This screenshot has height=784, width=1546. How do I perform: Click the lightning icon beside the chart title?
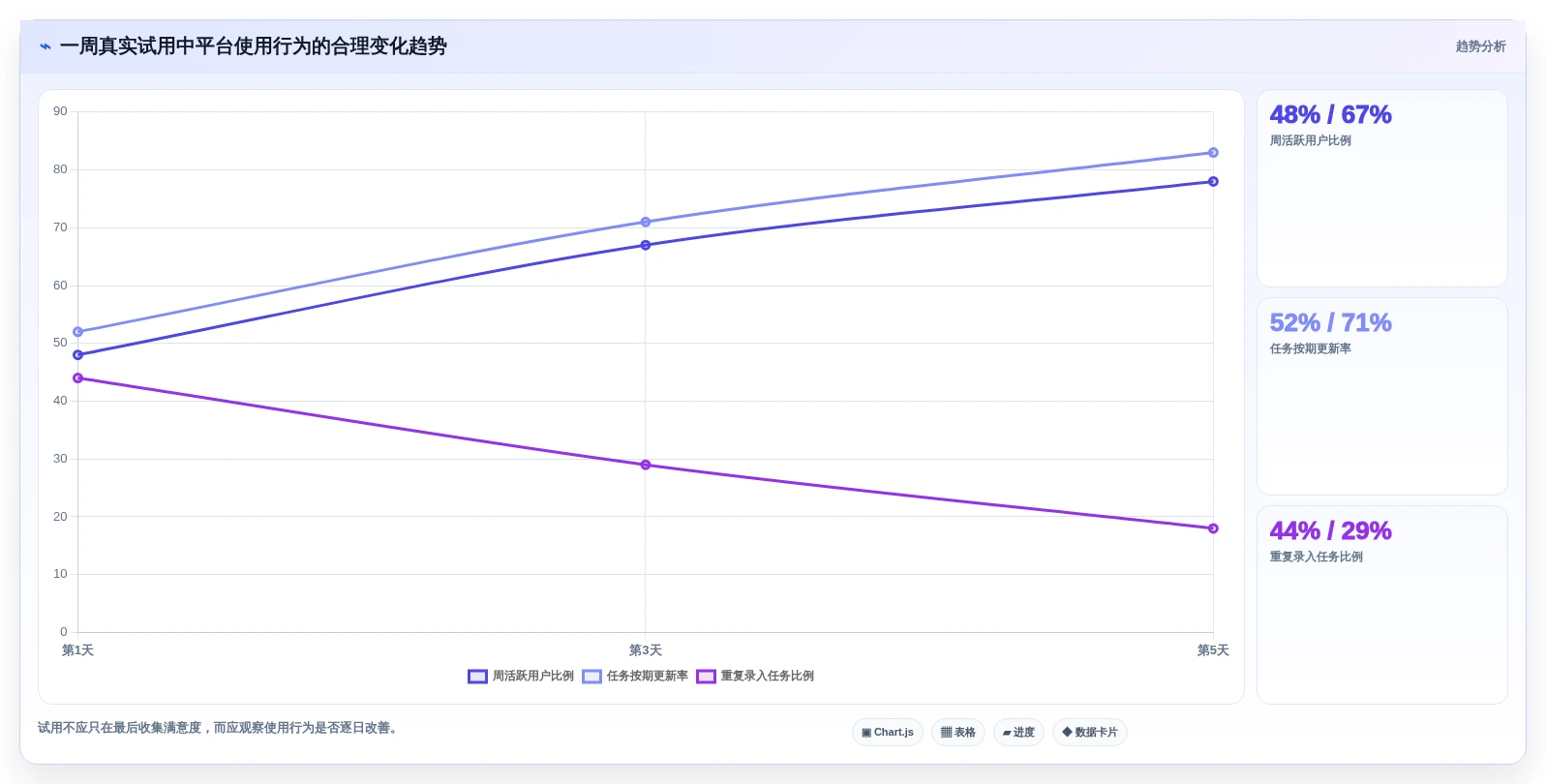pos(45,46)
